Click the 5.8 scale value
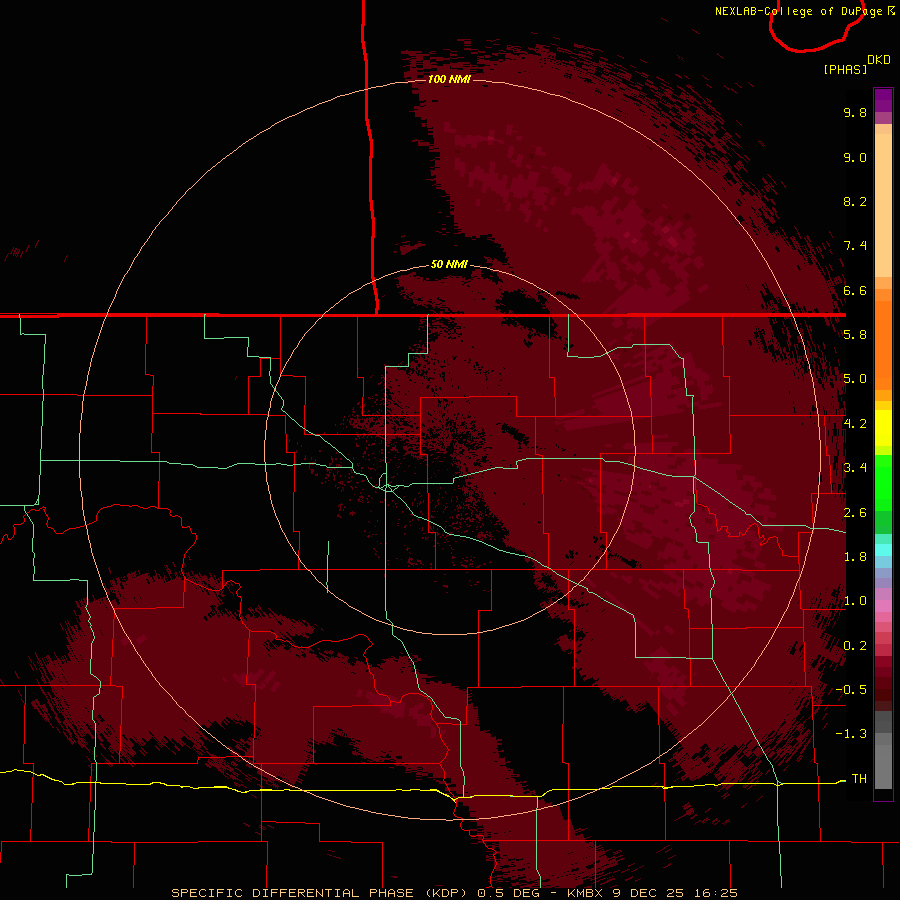The image size is (900, 900). (855, 335)
